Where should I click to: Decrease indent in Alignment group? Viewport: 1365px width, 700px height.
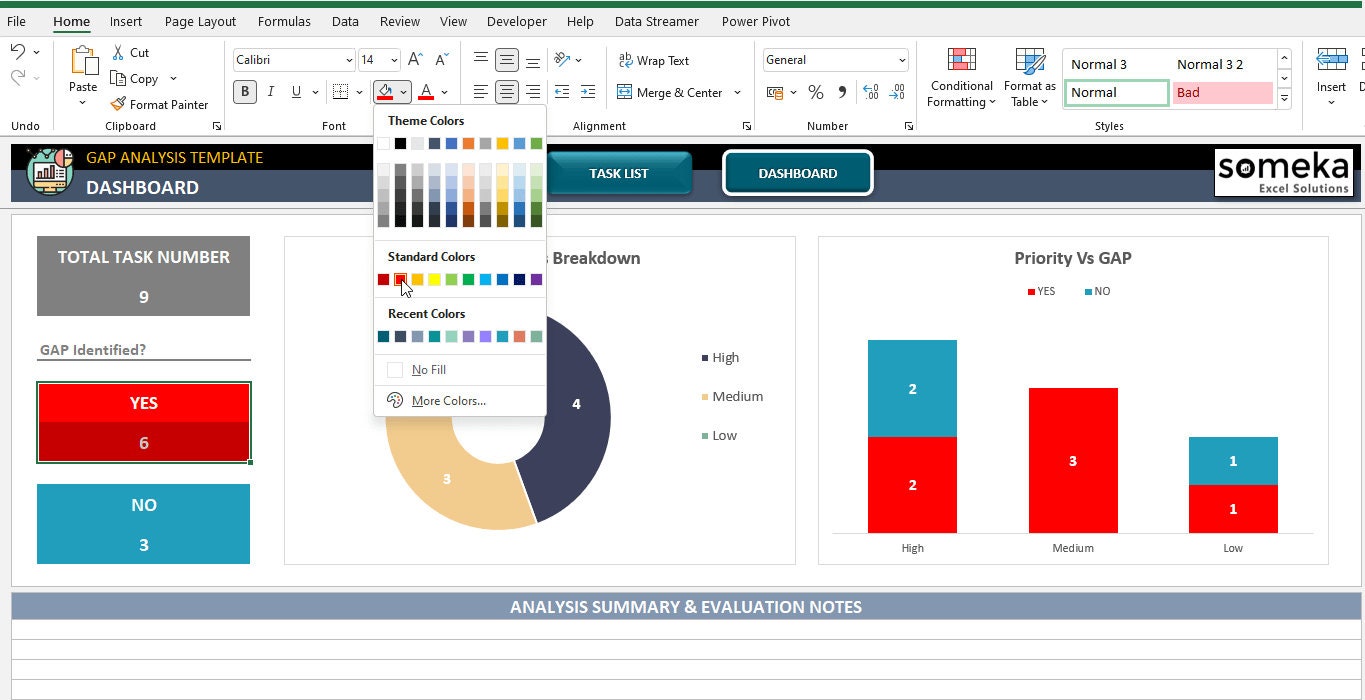(x=562, y=92)
